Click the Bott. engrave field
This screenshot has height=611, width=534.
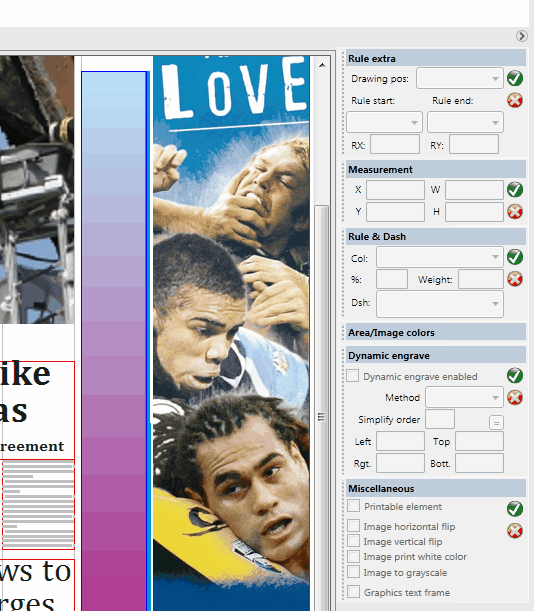click(479, 463)
